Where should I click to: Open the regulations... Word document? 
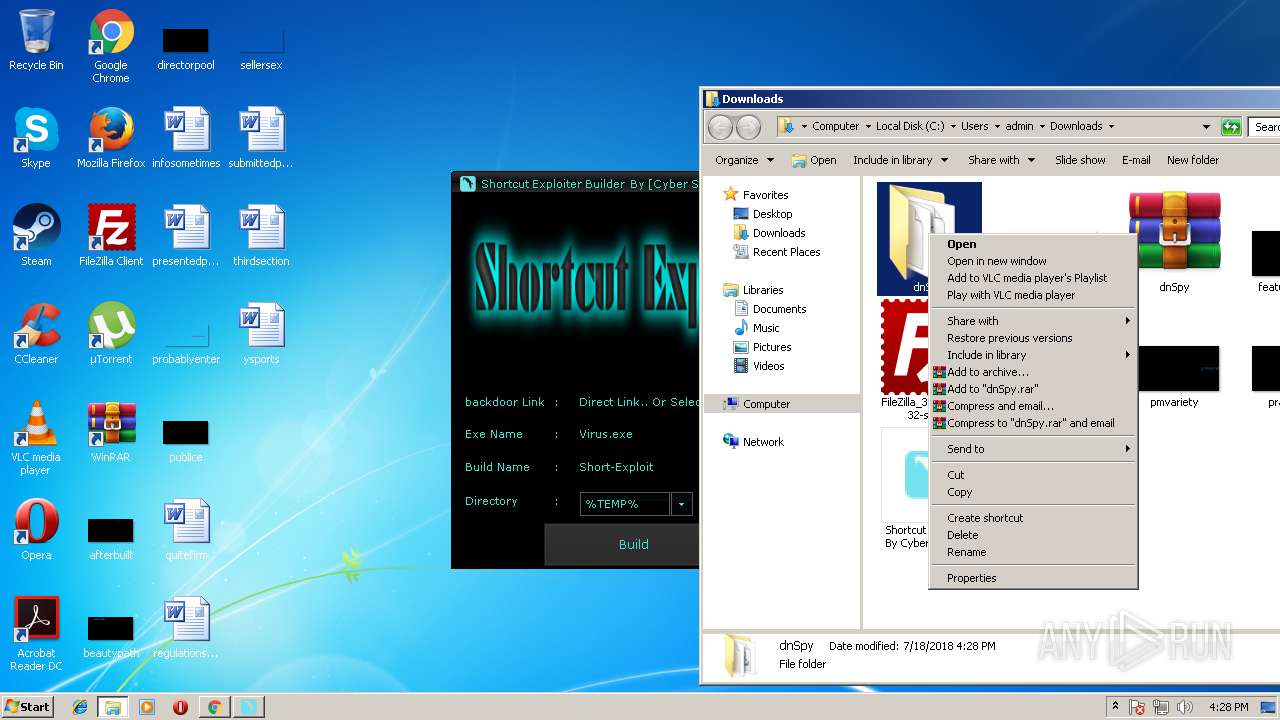coord(186,628)
